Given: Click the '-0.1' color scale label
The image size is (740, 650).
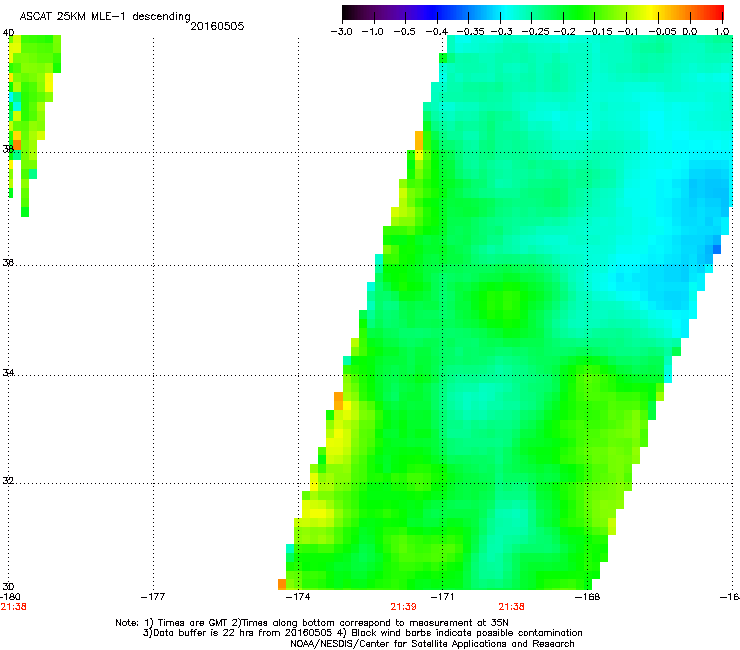Looking at the screenshot, I should pos(628,32).
